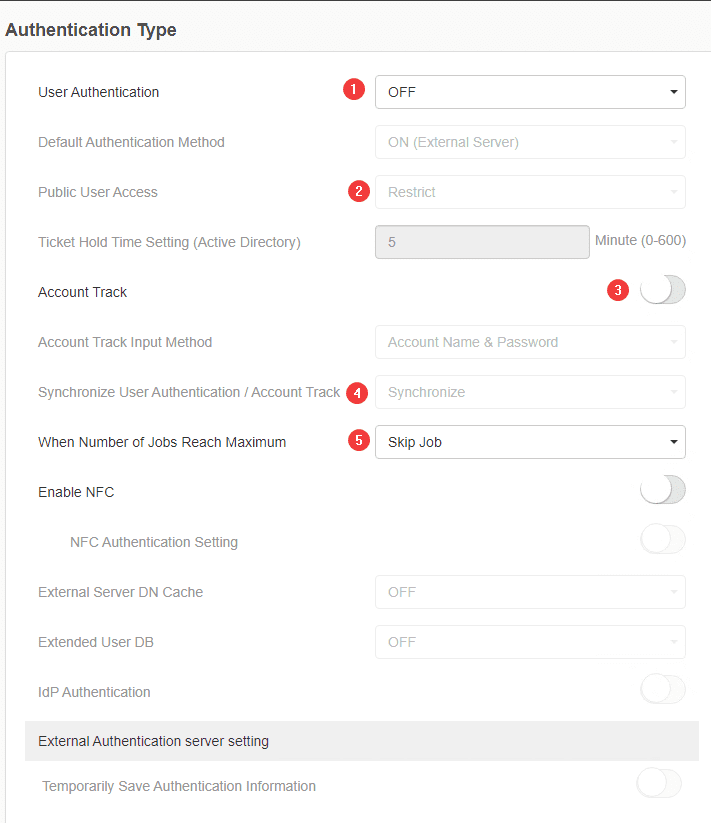Open the User Authentication dropdown
The width and height of the screenshot is (711, 823).
(530, 92)
